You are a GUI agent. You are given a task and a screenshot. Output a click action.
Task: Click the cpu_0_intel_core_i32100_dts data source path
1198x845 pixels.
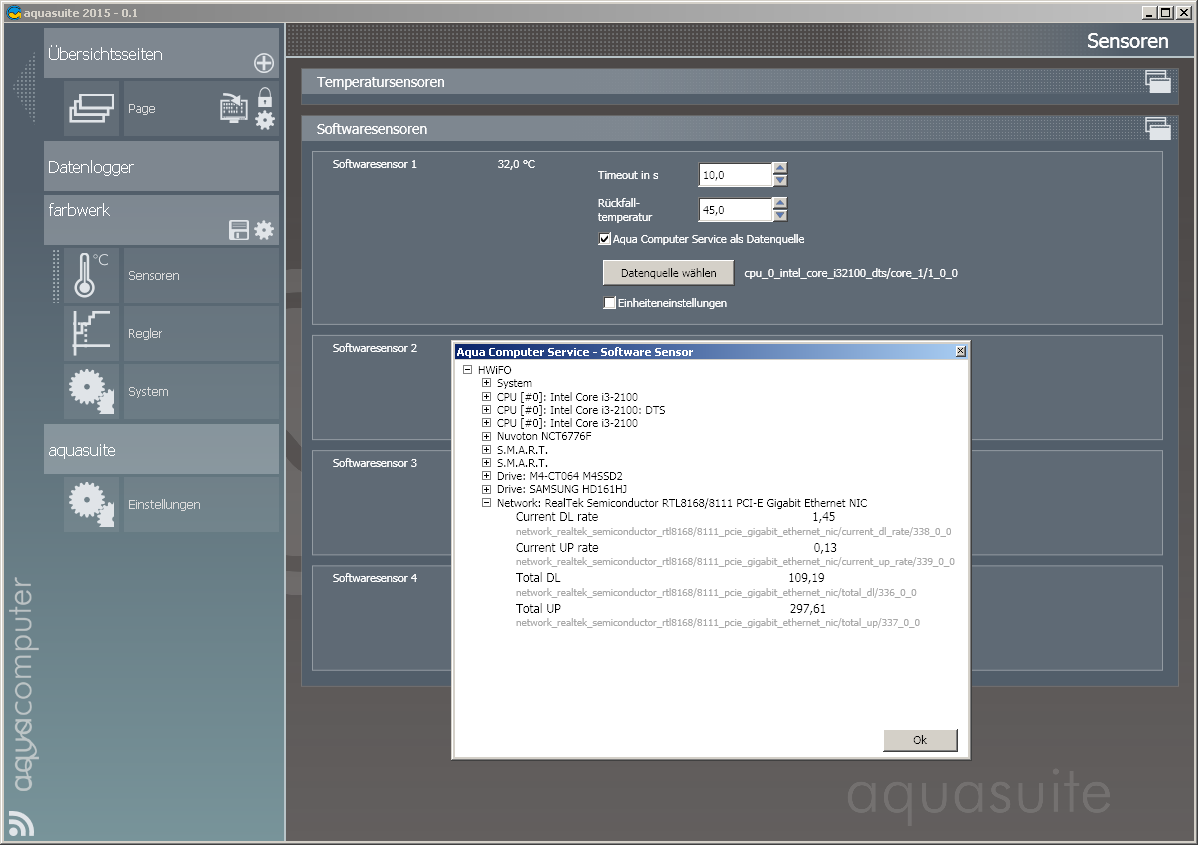coord(851,273)
